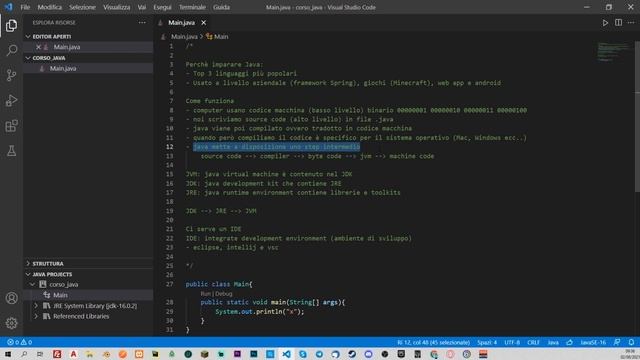Screen dimensions: 640x360
Task: Open the File menu
Action: 25,7
